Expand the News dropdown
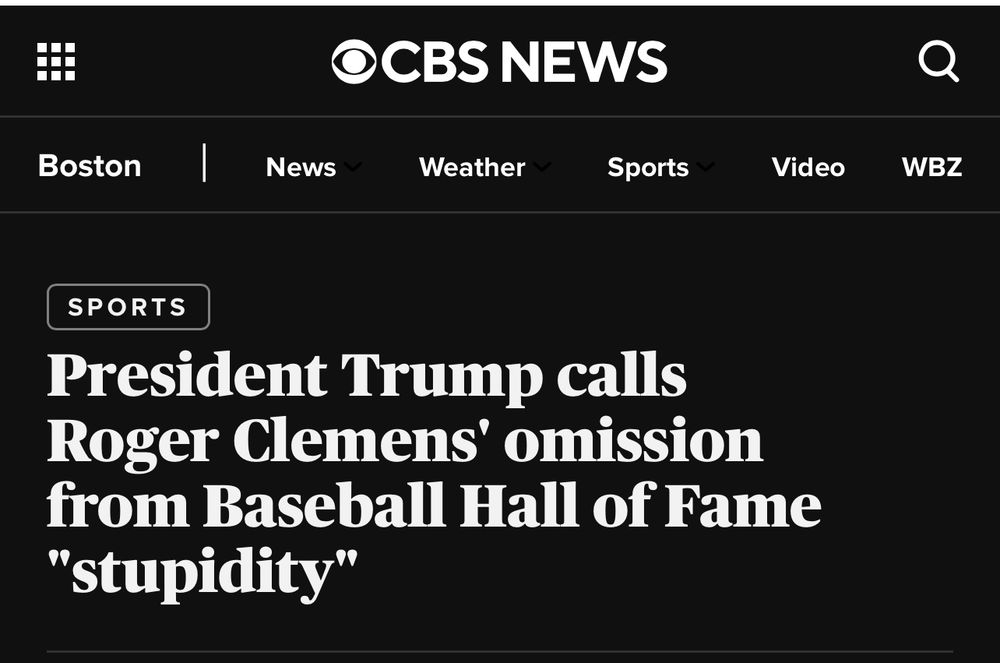 (312, 167)
